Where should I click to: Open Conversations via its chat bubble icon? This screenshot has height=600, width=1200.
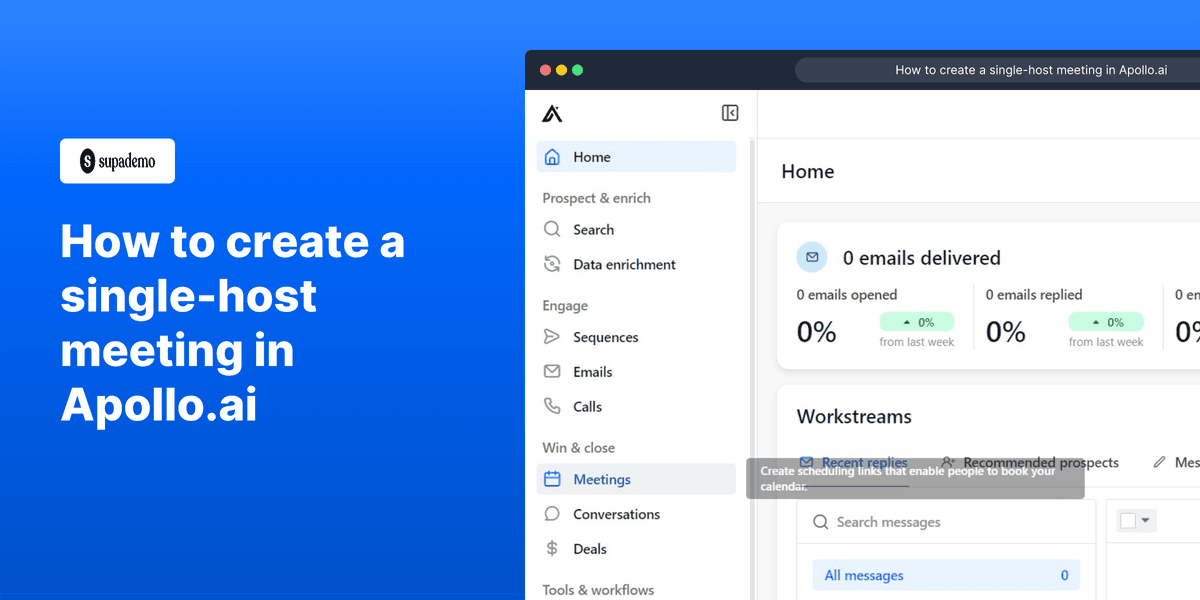(552, 513)
